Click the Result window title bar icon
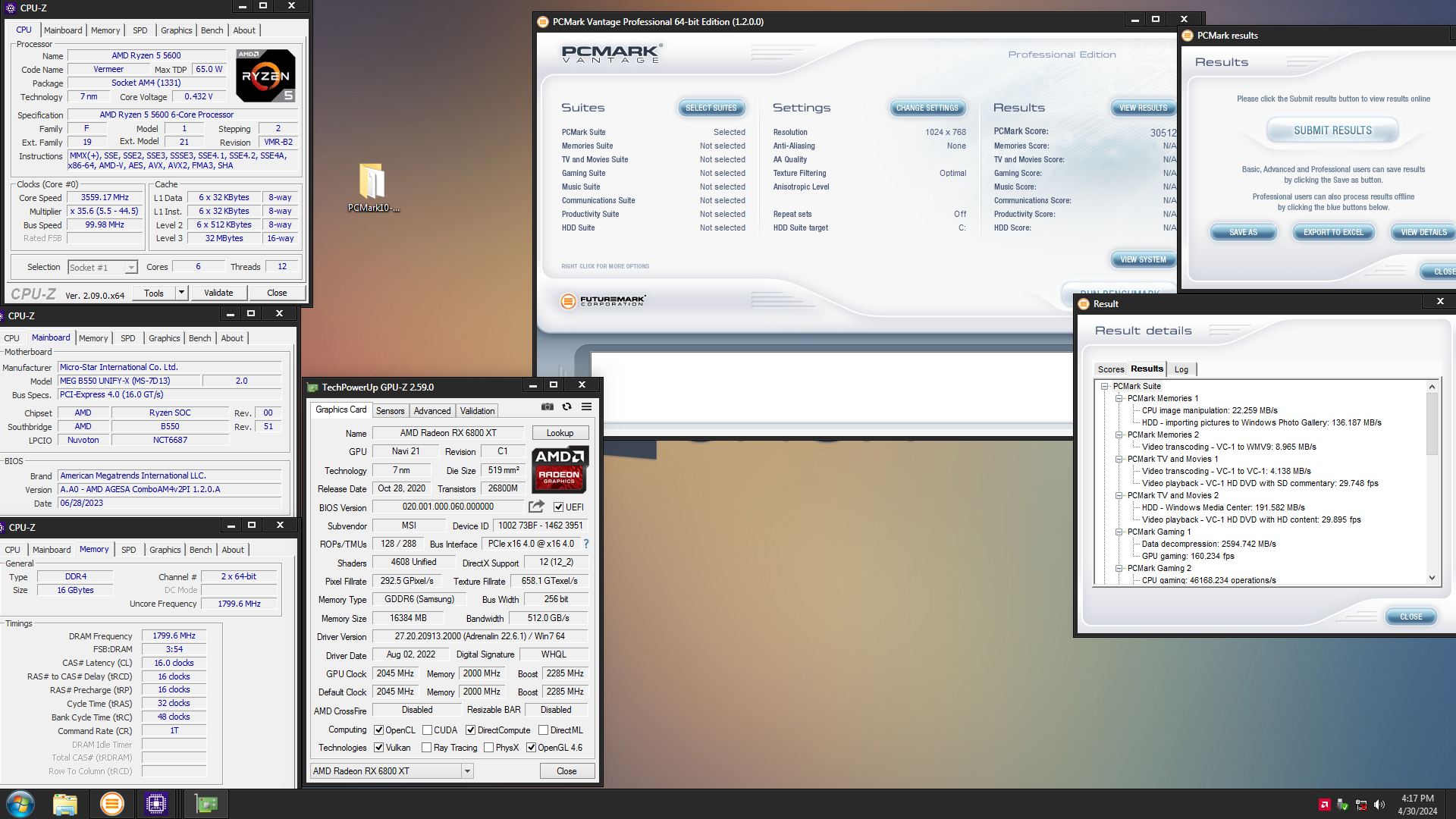Viewport: 1456px width, 819px height. tap(1084, 304)
